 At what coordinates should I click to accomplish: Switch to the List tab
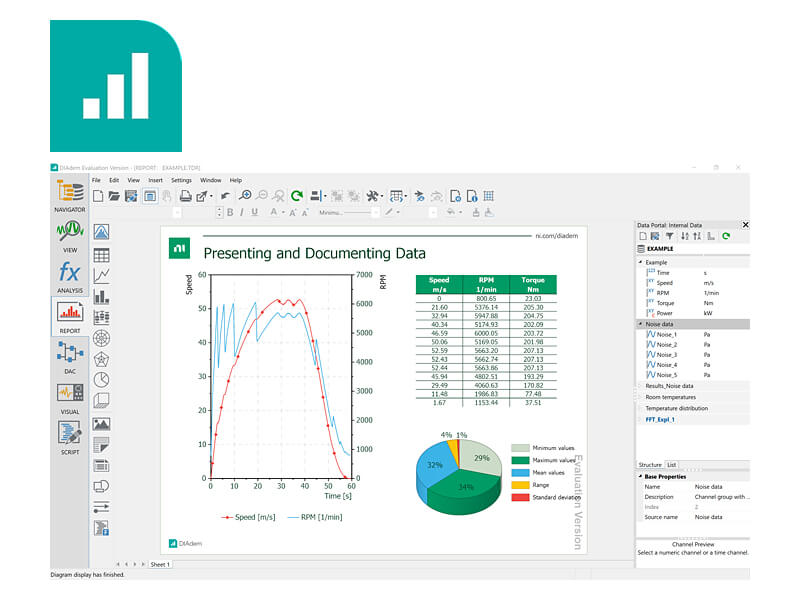coord(671,465)
